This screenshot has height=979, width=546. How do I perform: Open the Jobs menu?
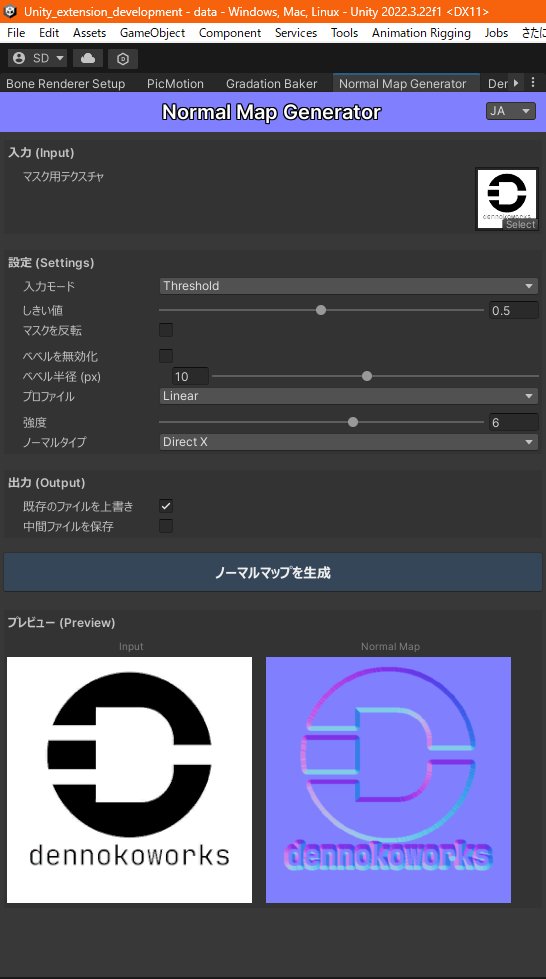tap(496, 32)
